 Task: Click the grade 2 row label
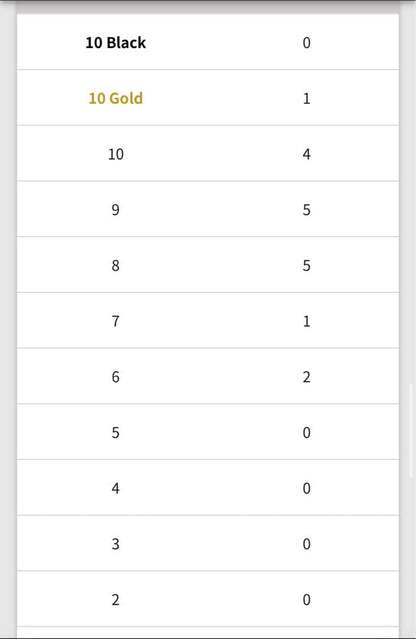(115, 600)
